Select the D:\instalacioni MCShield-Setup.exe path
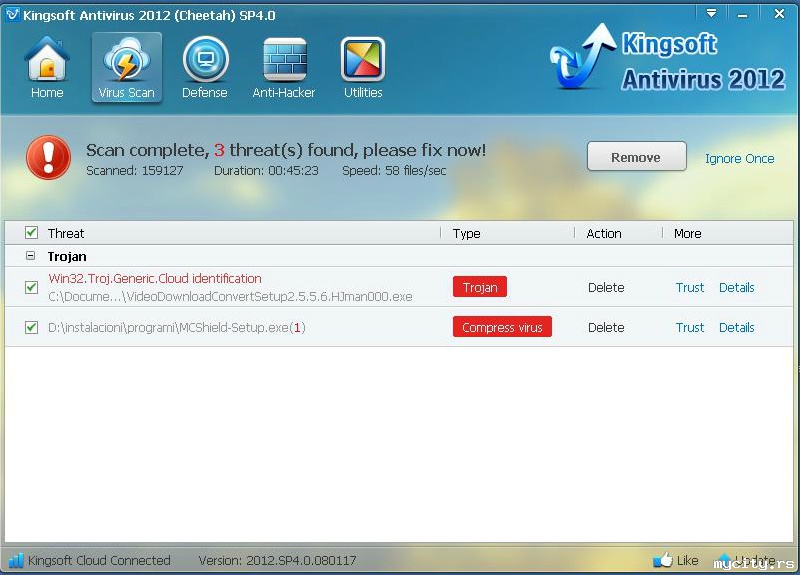This screenshot has height=575, width=800. click(177, 327)
